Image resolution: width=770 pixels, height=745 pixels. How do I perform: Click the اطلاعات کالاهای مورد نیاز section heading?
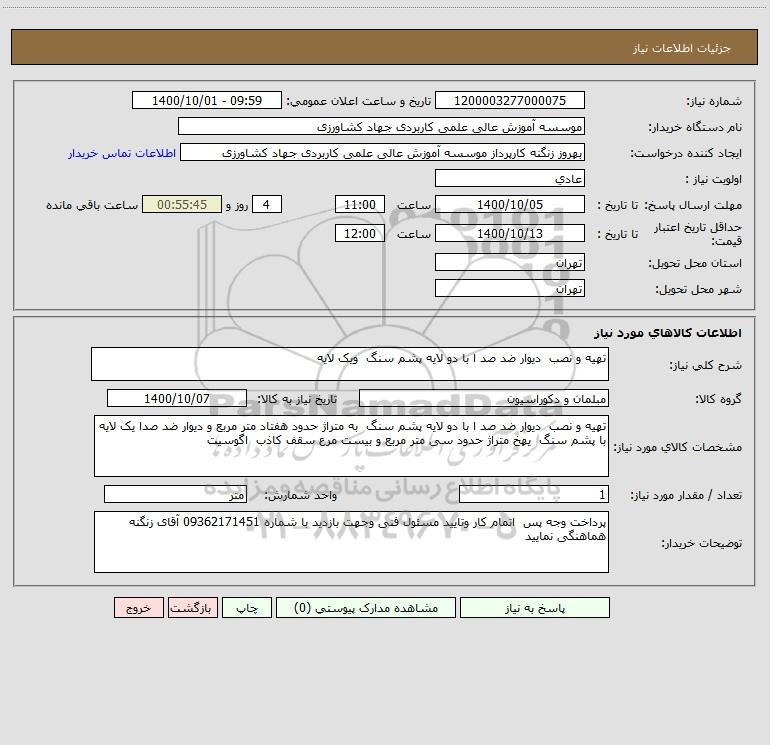click(668, 333)
